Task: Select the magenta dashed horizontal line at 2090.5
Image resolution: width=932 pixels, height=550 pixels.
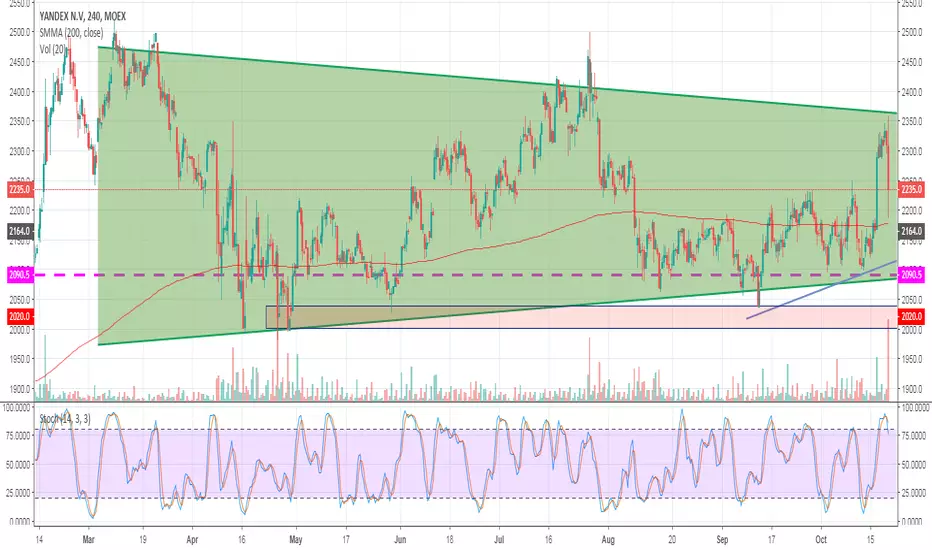Action: [464, 275]
